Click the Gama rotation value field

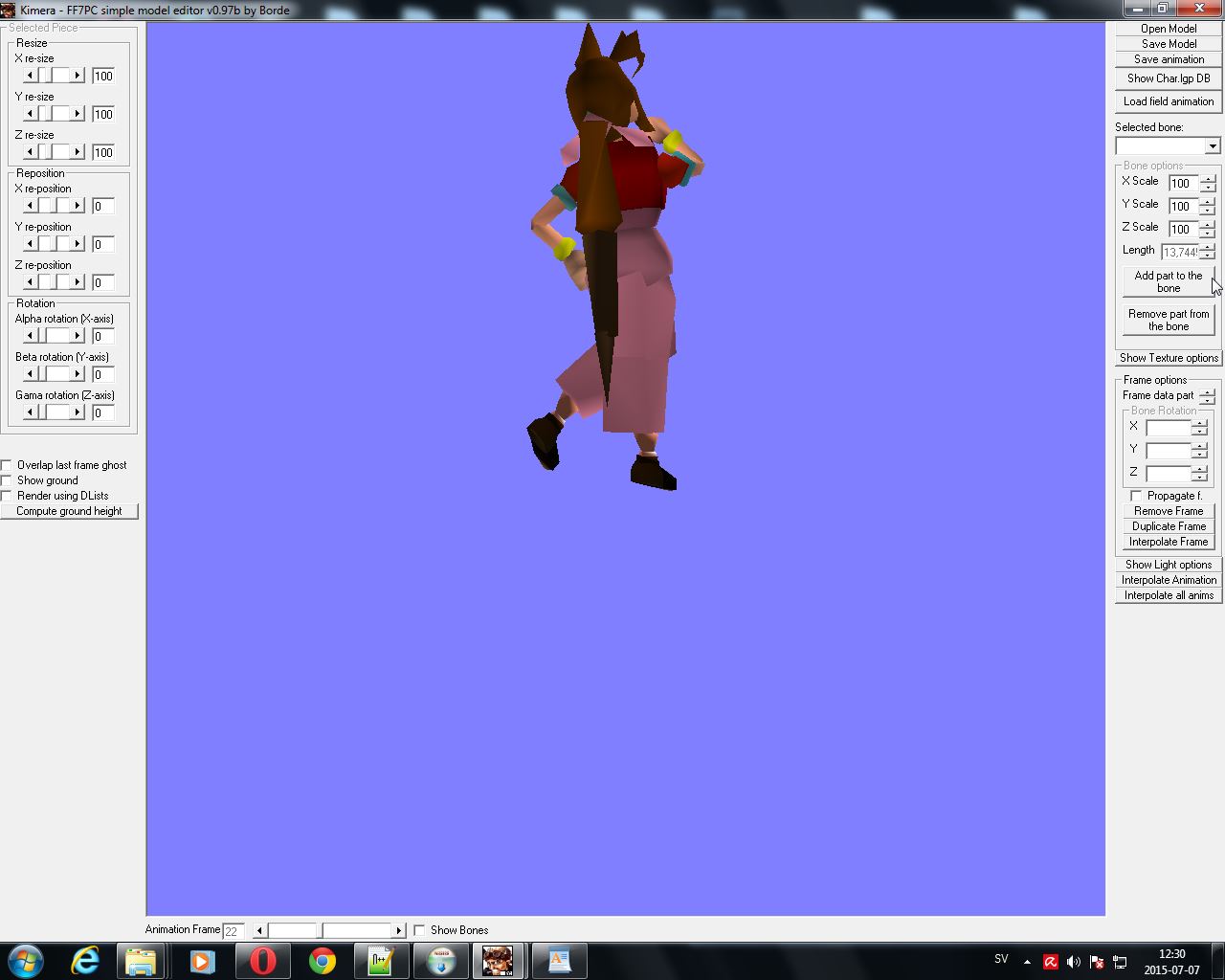103,412
